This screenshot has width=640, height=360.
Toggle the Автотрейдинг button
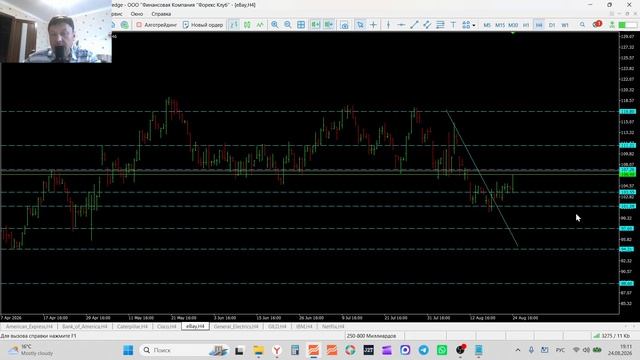(x=157, y=25)
